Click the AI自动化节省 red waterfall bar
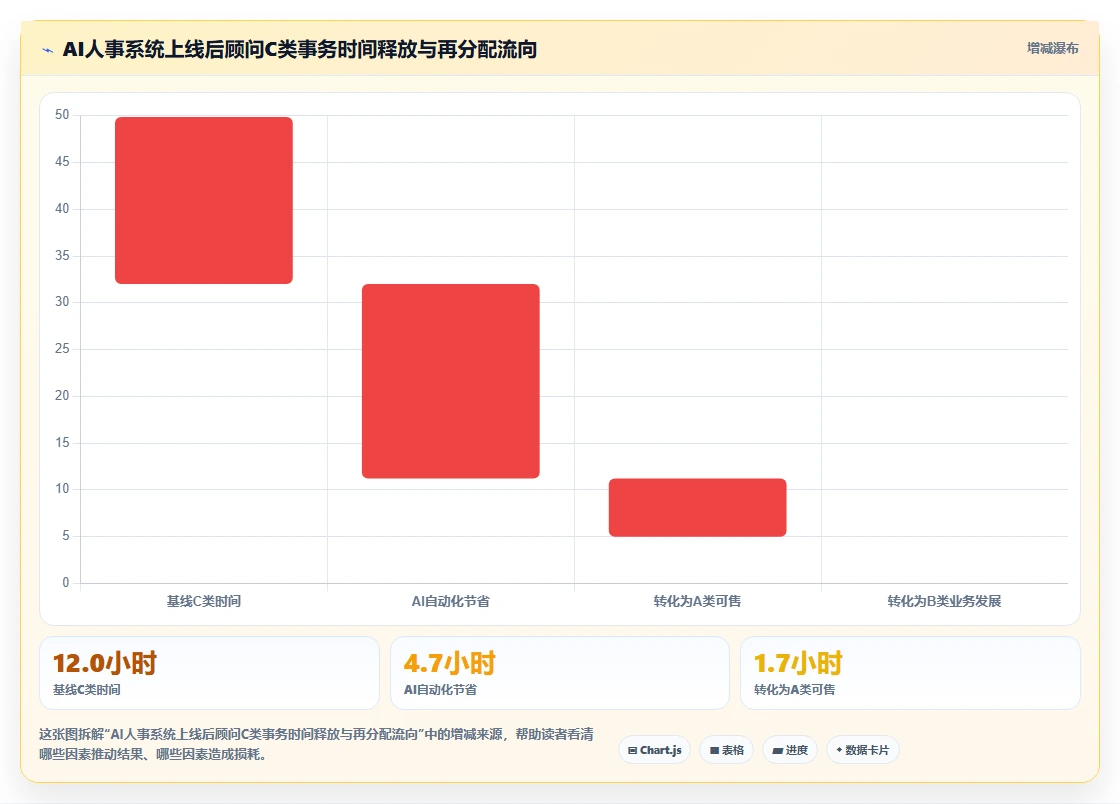The height and width of the screenshot is (804, 1120). click(x=451, y=381)
